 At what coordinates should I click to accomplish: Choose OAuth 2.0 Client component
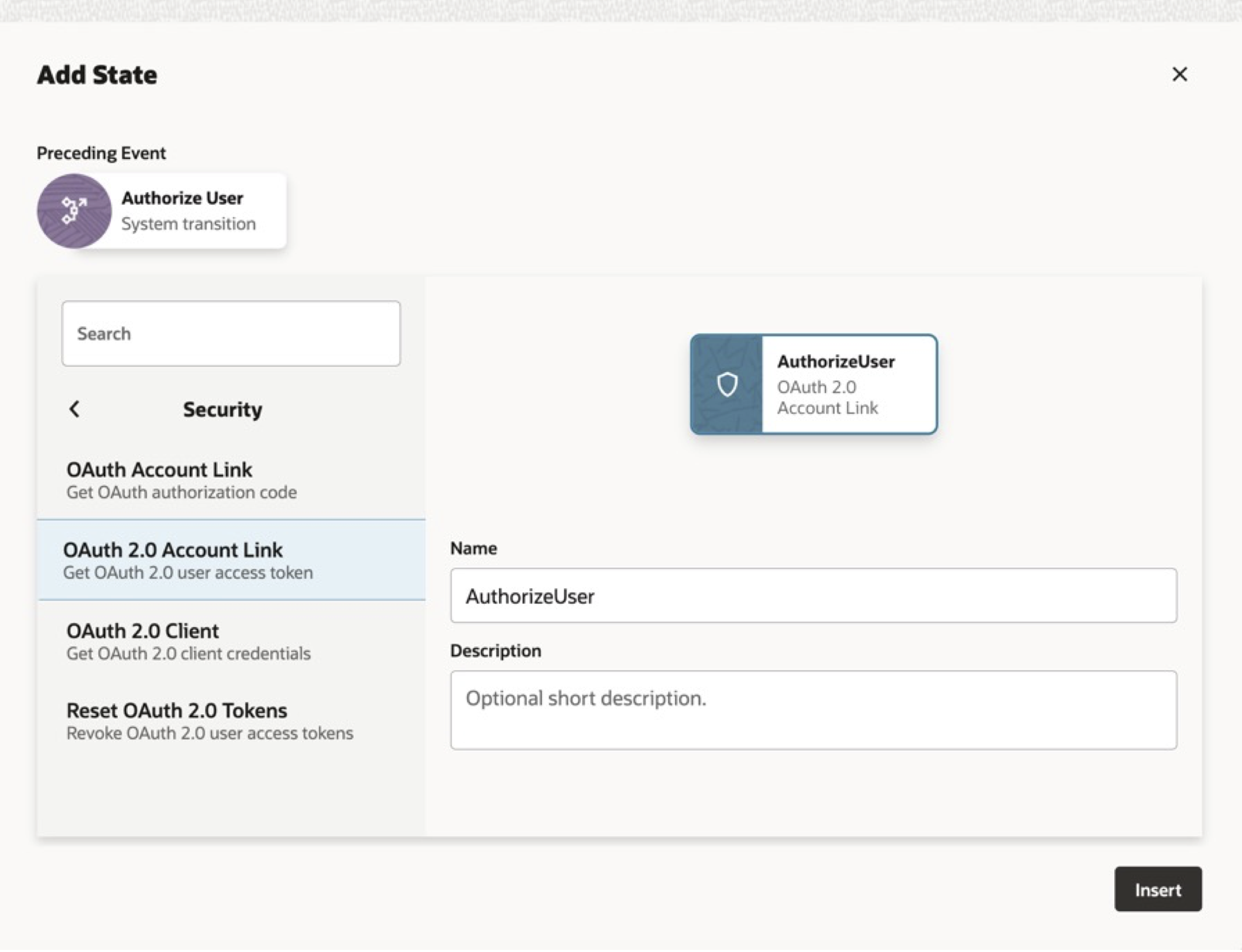click(x=143, y=631)
